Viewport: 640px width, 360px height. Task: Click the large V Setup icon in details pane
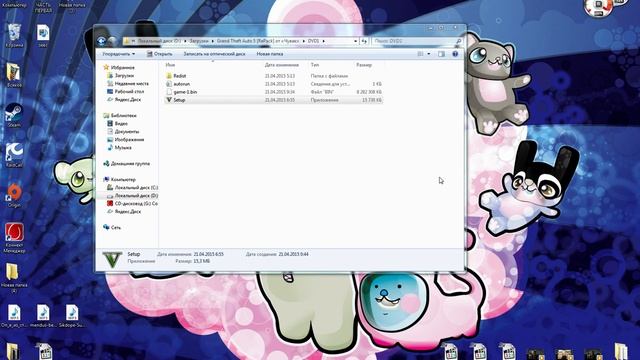click(112, 259)
